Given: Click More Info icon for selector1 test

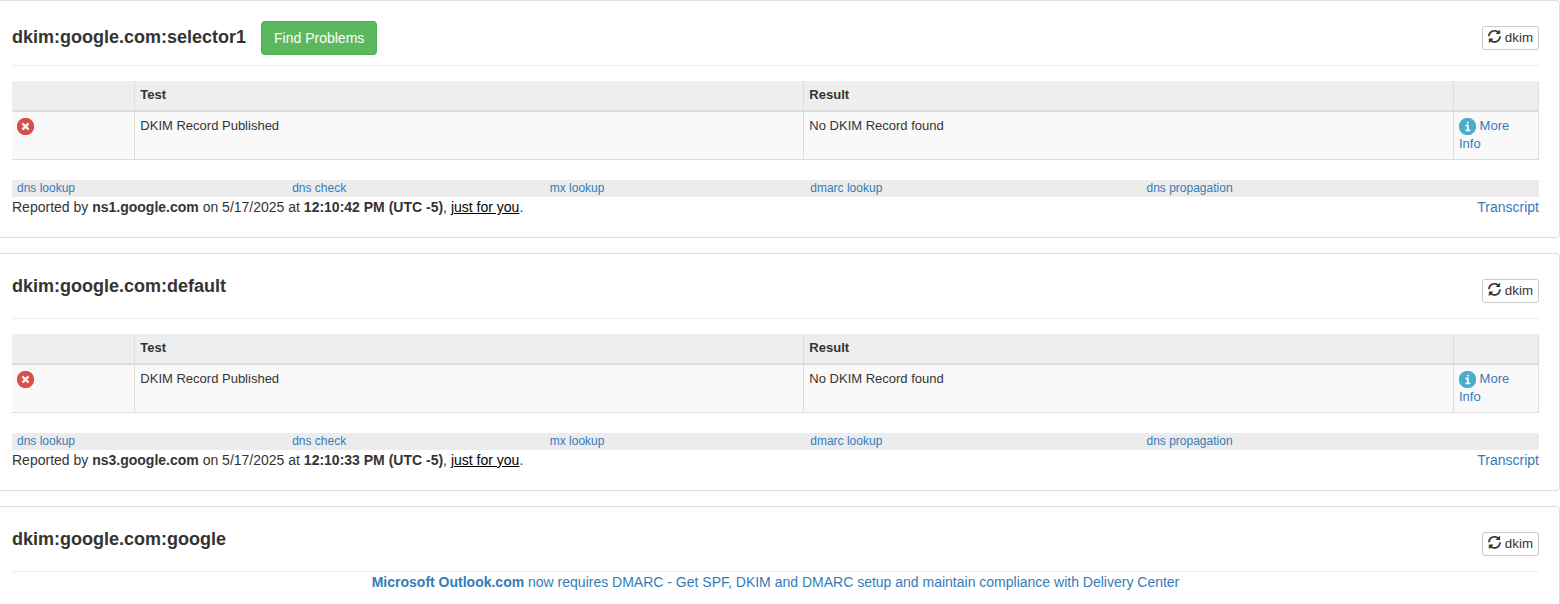Looking at the screenshot, I should click(1467, 126).
